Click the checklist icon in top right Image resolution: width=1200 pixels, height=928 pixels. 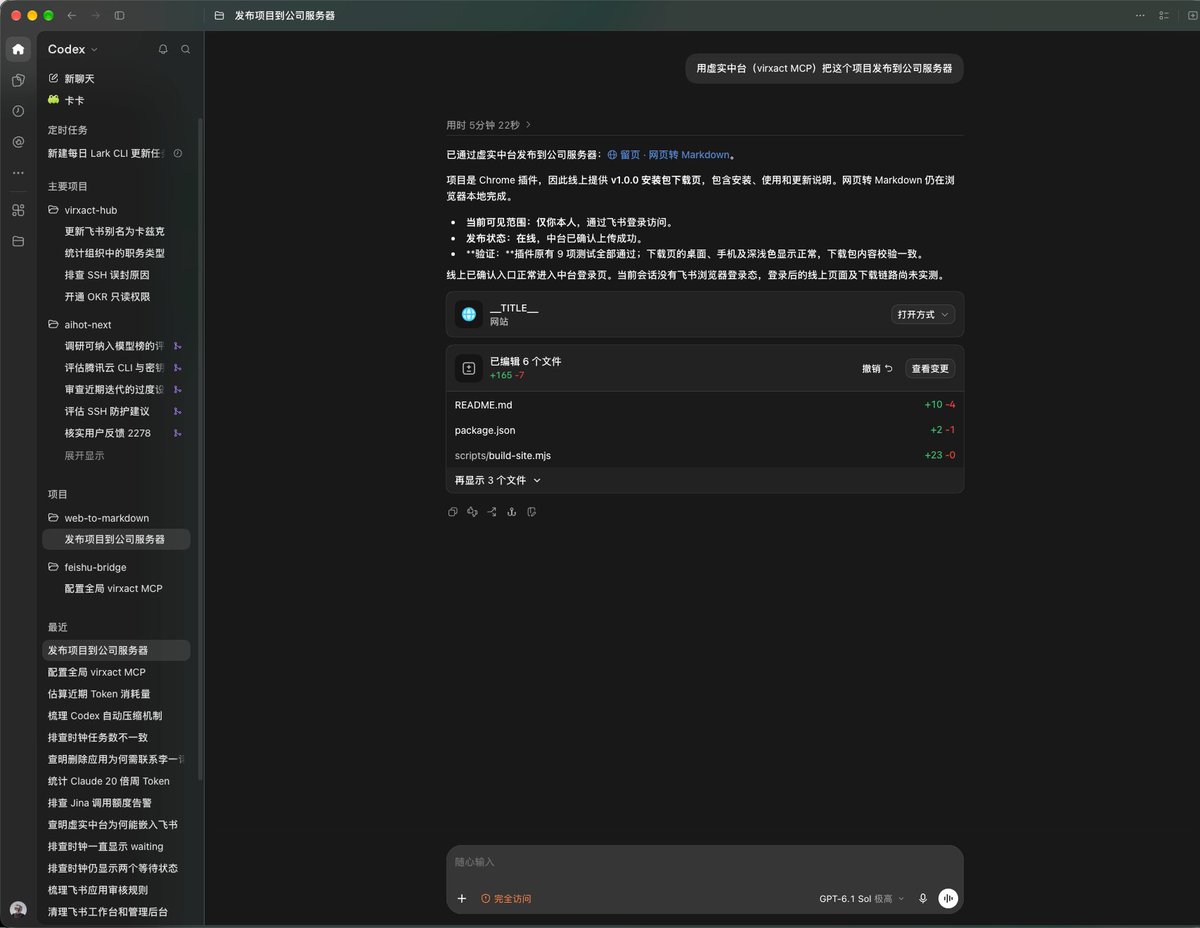point(1163,16)
